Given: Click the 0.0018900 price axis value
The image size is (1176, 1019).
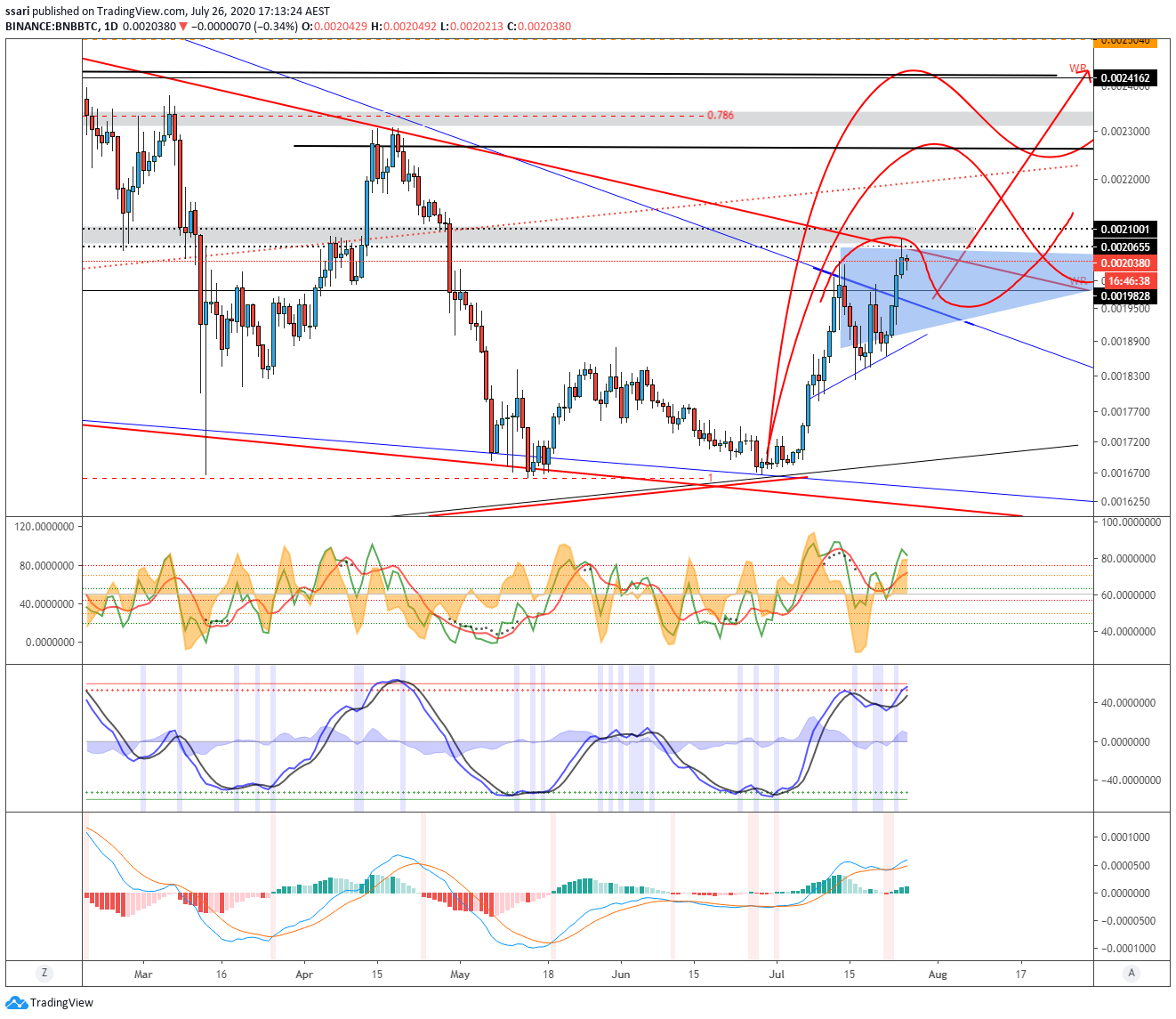Looking at the screenshot, I should pyautogui.click(x=1125, y=342).
